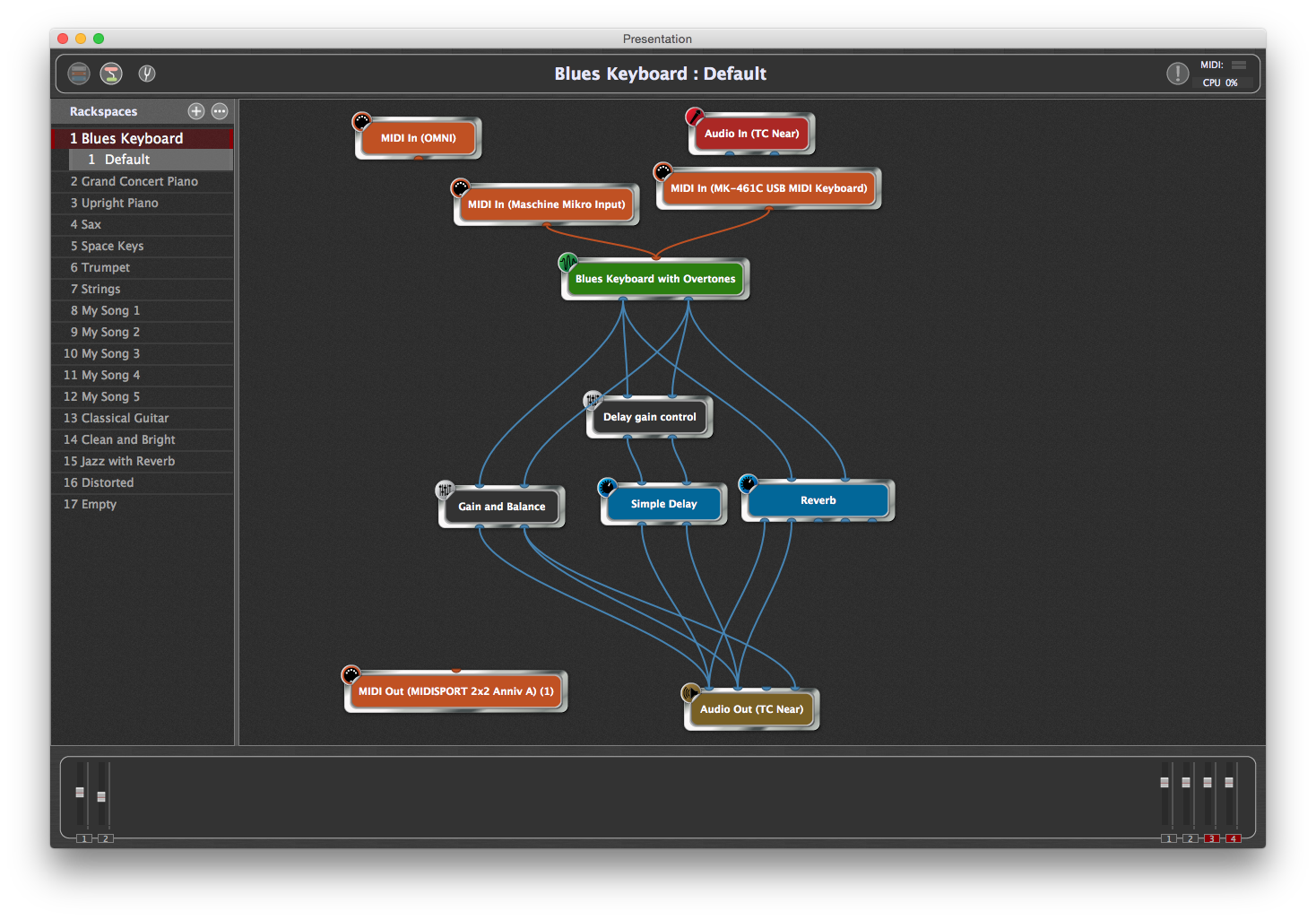Image resolution: width=1316 pixels, height=920 pixels.
Task: Select rackspace 3 Upright Piano
Action: pos(143,203)
